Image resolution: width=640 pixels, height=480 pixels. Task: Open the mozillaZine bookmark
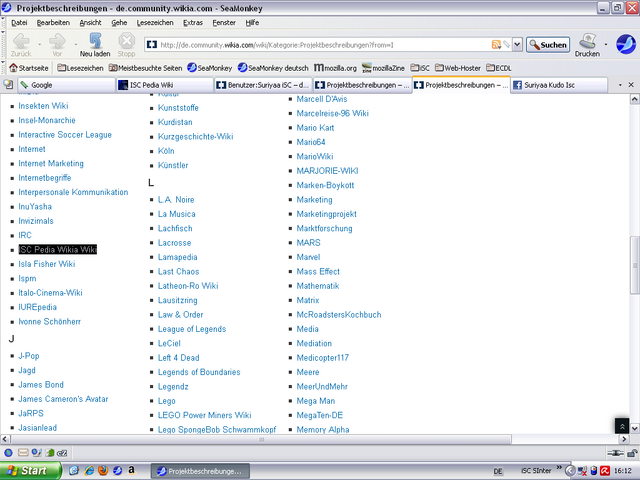383,68
